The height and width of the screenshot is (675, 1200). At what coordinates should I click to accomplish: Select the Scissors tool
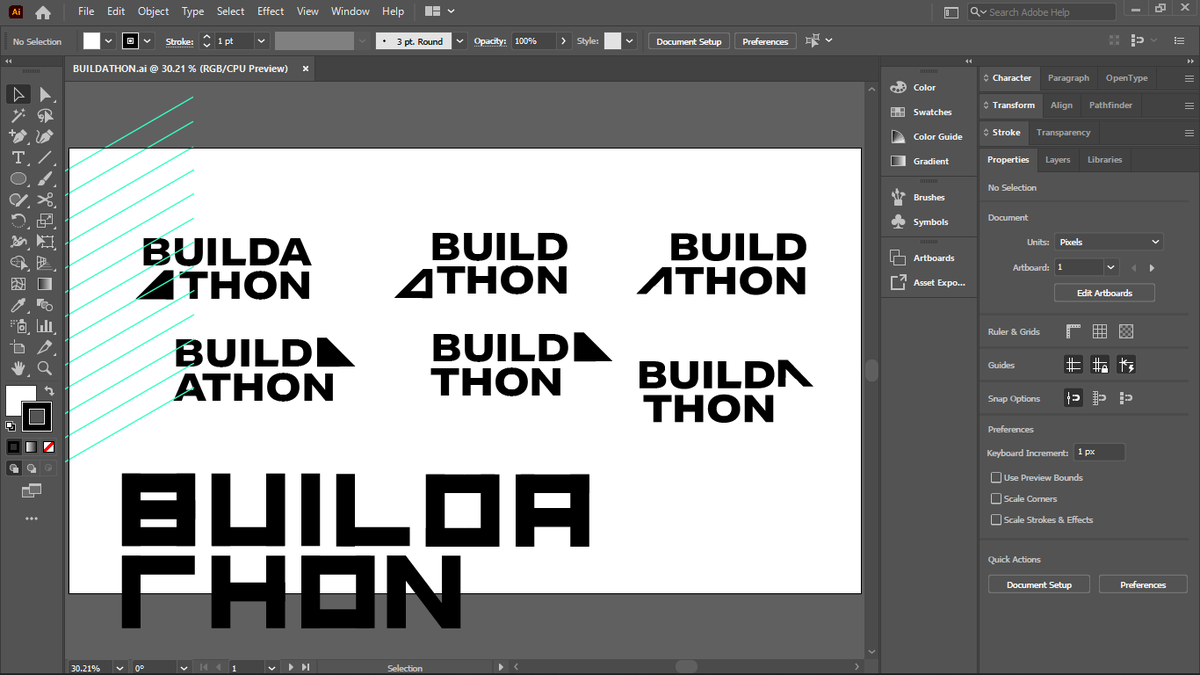click(45, 200)
